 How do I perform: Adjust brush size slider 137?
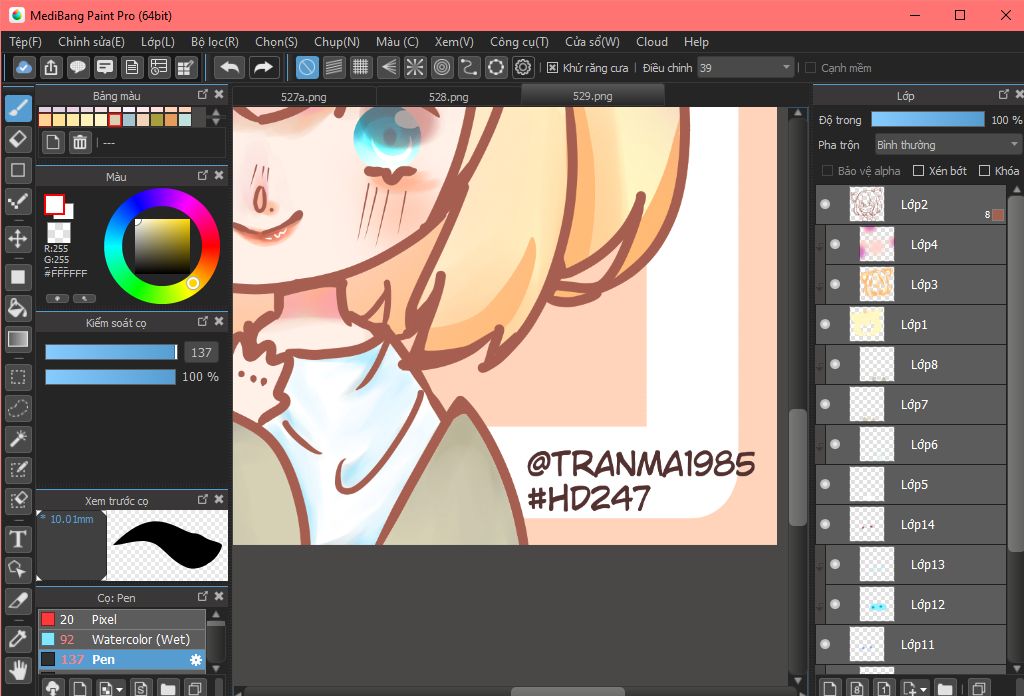[111, 352]
